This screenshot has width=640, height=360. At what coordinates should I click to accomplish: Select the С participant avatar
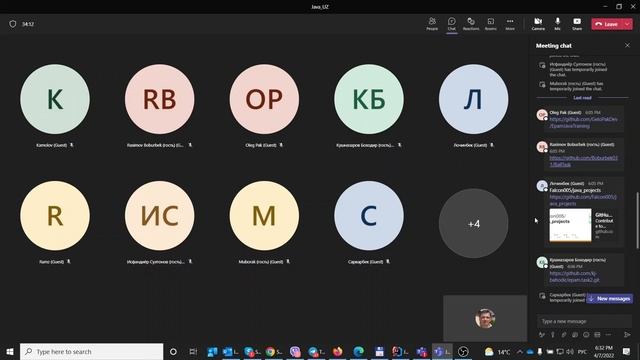click(369, 216)
